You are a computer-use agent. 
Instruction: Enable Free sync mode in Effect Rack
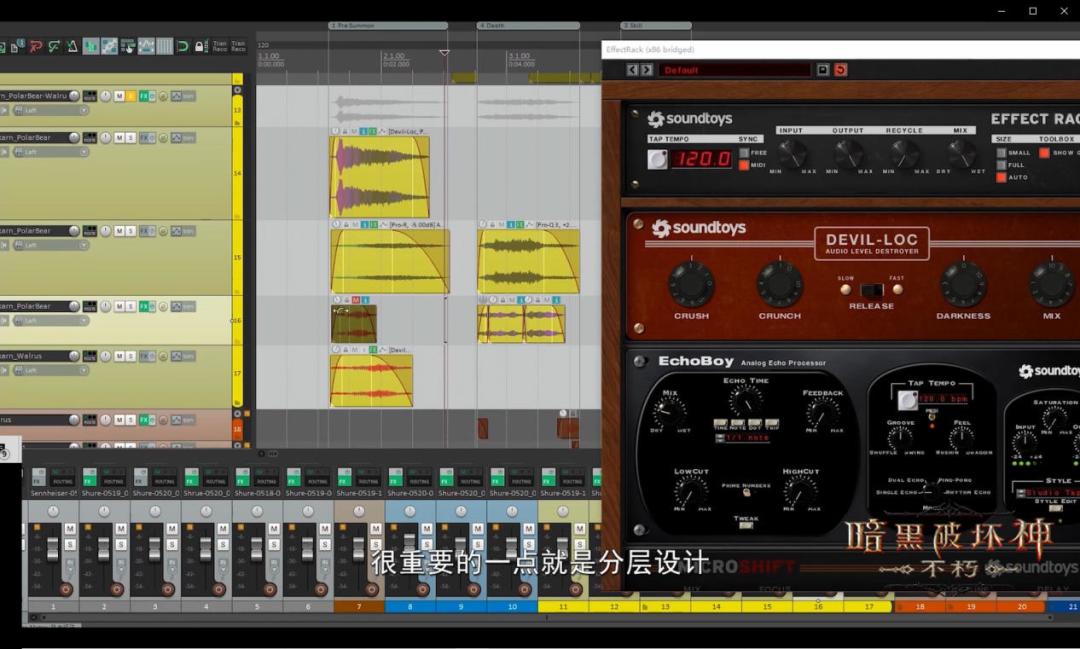click(744, 152)
